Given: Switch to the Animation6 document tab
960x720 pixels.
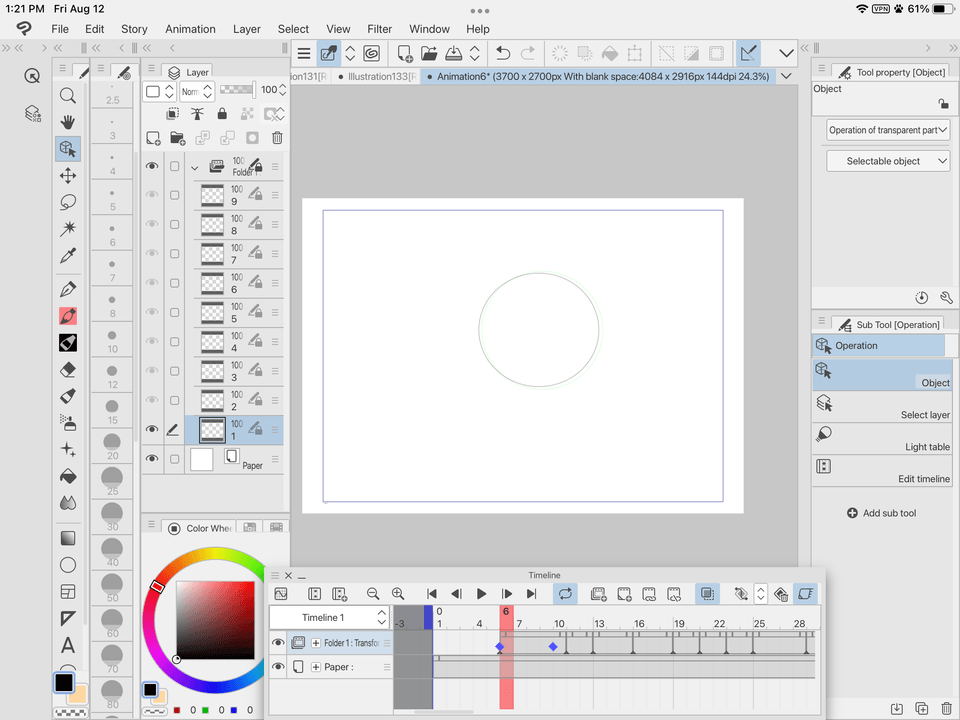Looking at the screenshot, I should click(599, 77).
